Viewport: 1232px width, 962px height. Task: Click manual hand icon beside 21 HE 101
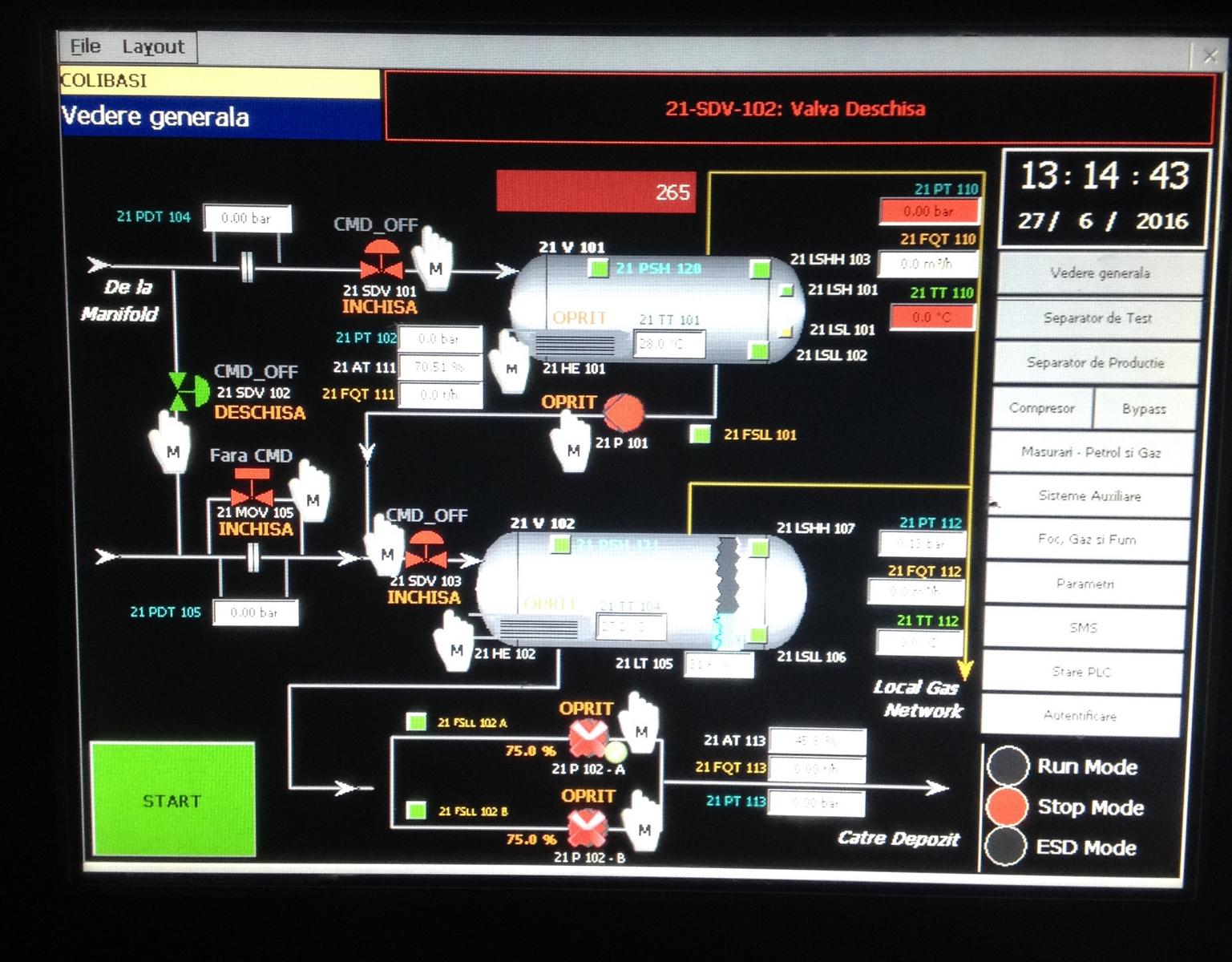(x=509, y=361)
